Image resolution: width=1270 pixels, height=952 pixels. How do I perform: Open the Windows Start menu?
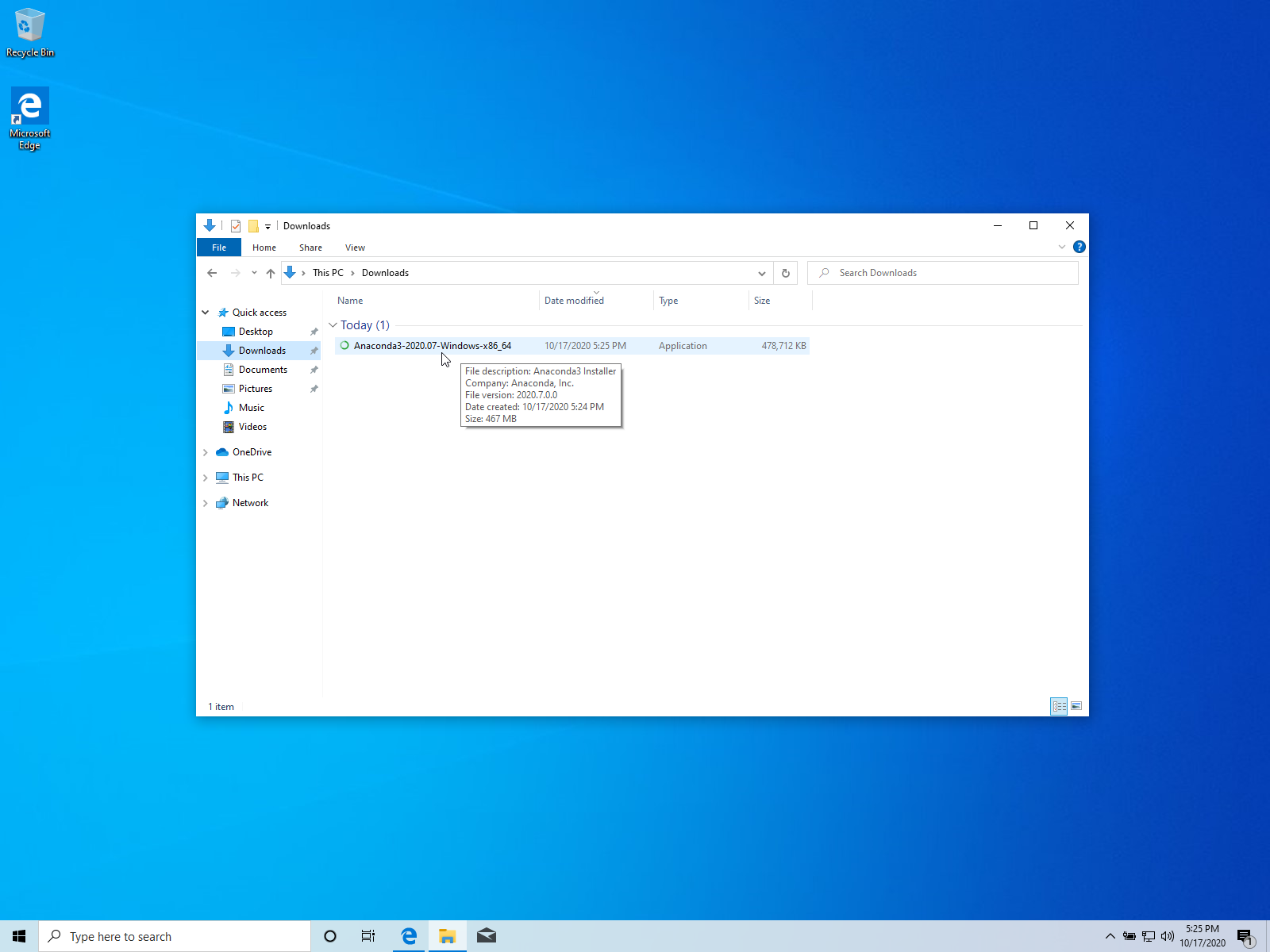click(19, 936)
